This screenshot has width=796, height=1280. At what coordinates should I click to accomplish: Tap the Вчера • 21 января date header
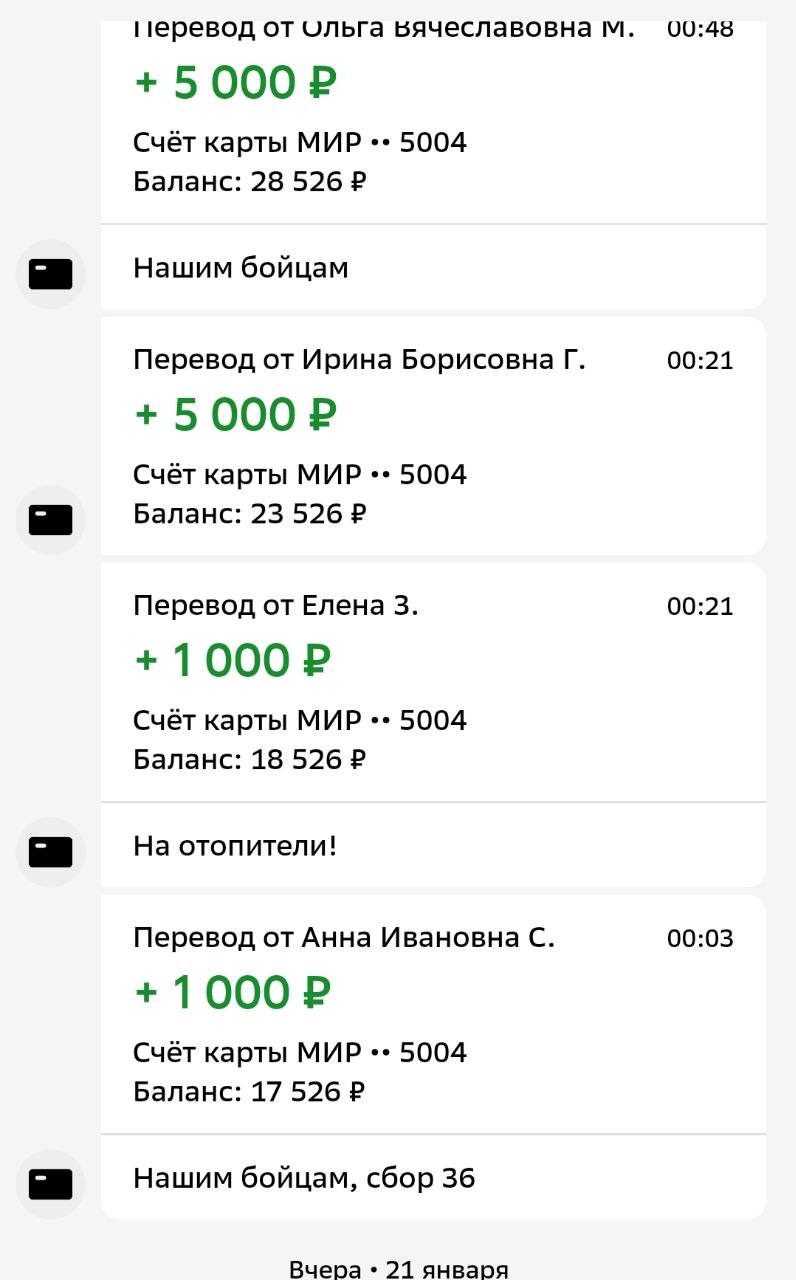point(398,1268)
